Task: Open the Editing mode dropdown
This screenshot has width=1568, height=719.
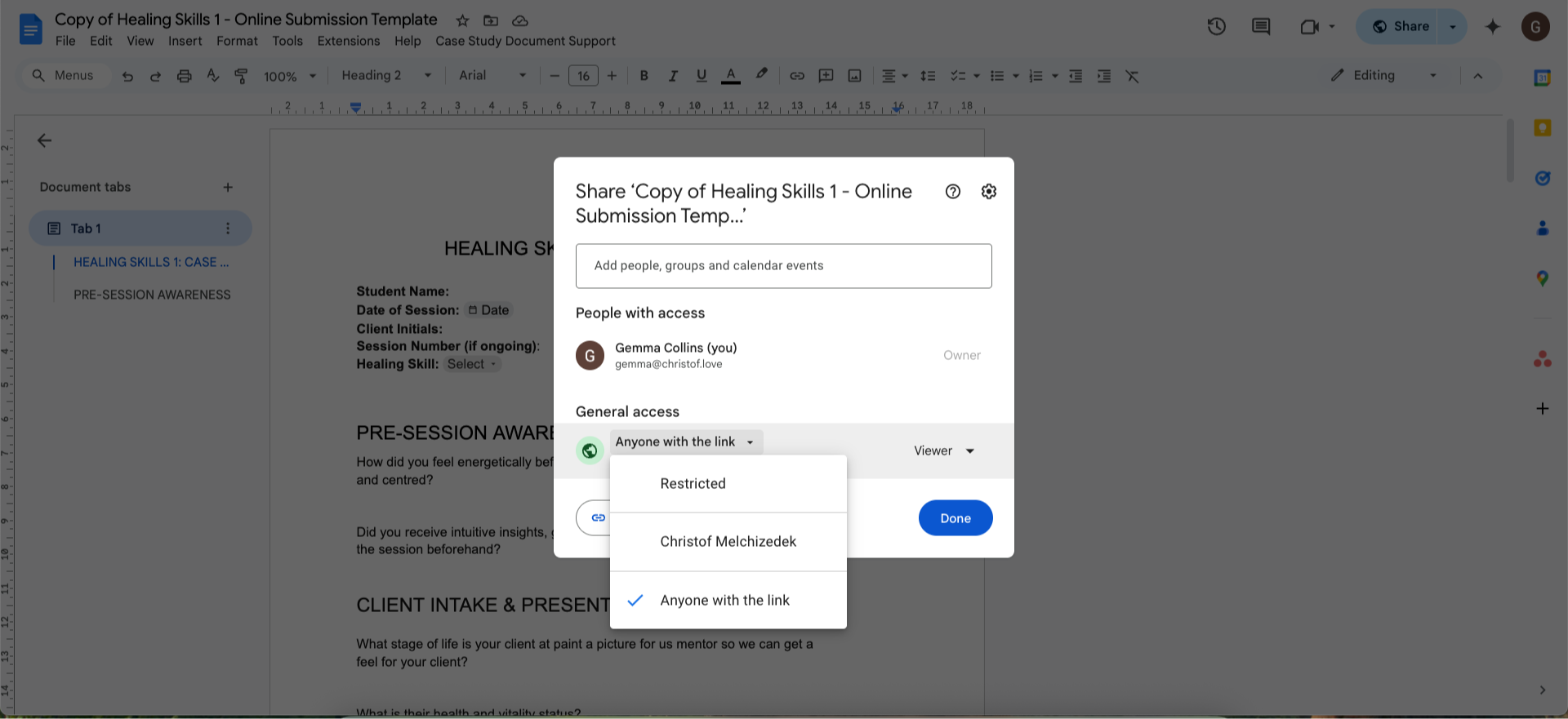Action: point(1383,76)
